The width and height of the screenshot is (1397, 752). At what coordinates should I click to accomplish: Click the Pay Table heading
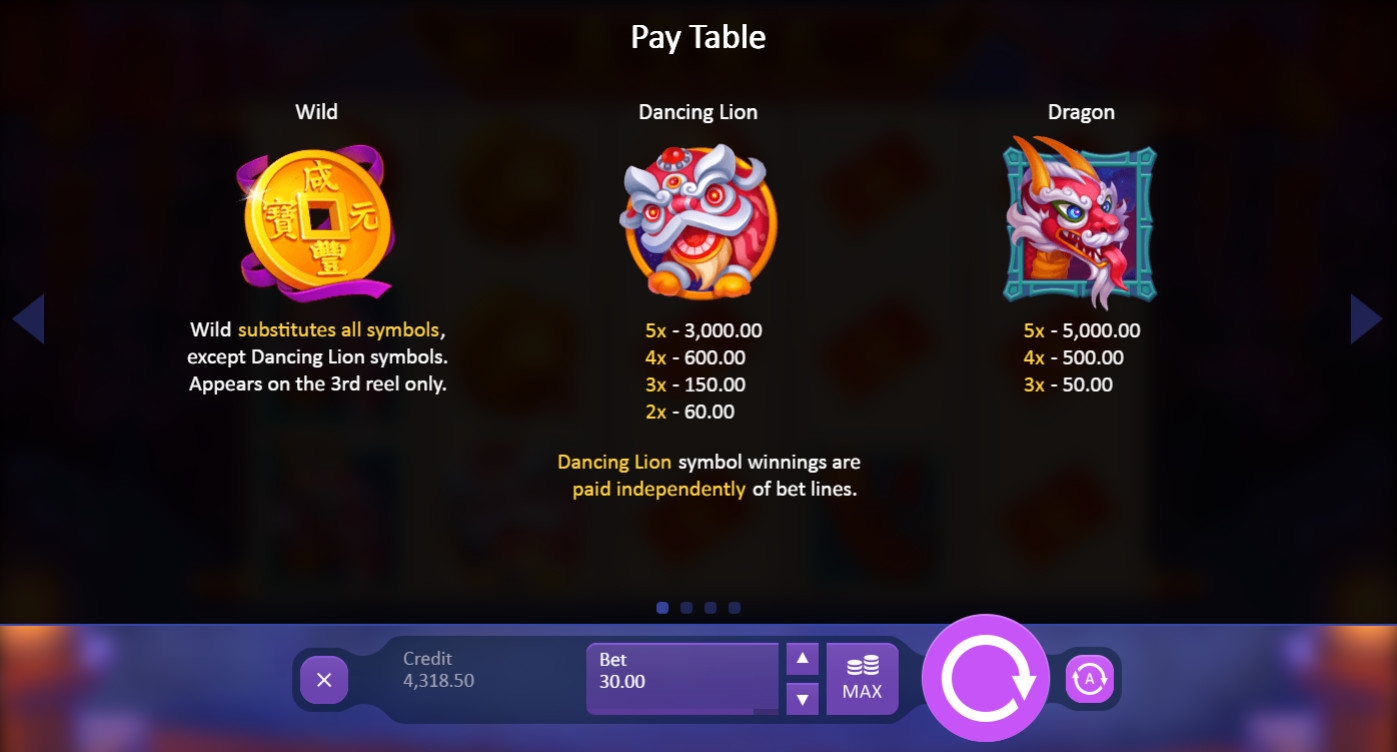tap(698, 37)
